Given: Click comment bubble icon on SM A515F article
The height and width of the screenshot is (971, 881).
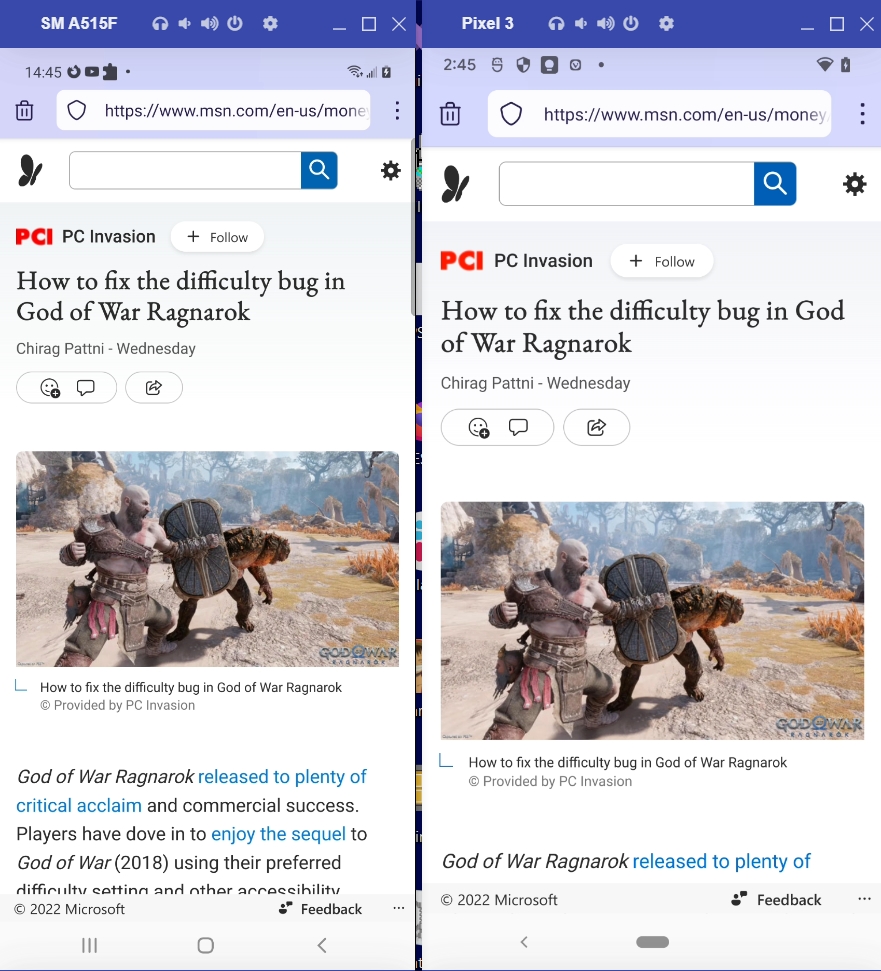Looking at the screenshot, I should click(x=85, y=388).
